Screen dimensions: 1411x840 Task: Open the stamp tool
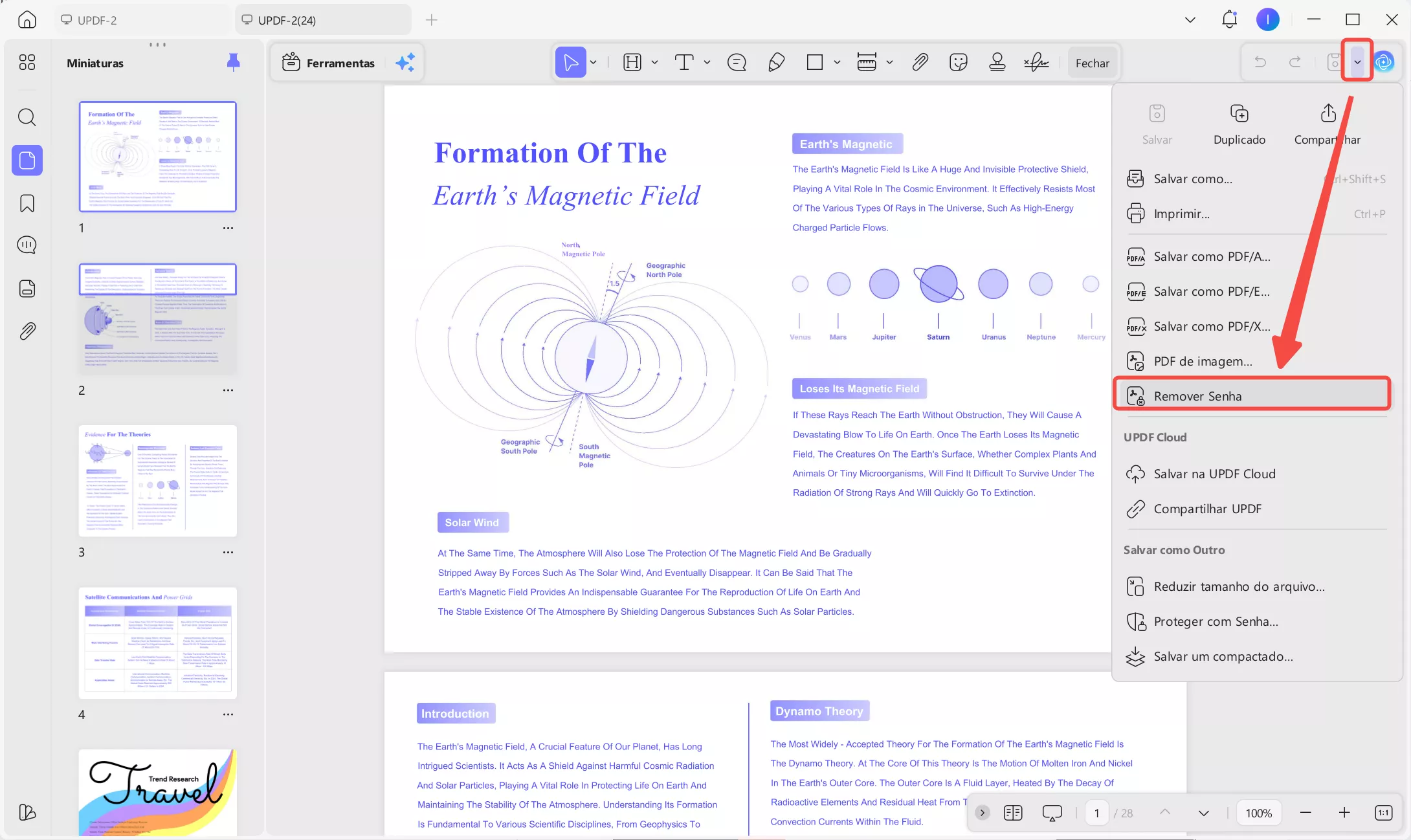[997, 63]
